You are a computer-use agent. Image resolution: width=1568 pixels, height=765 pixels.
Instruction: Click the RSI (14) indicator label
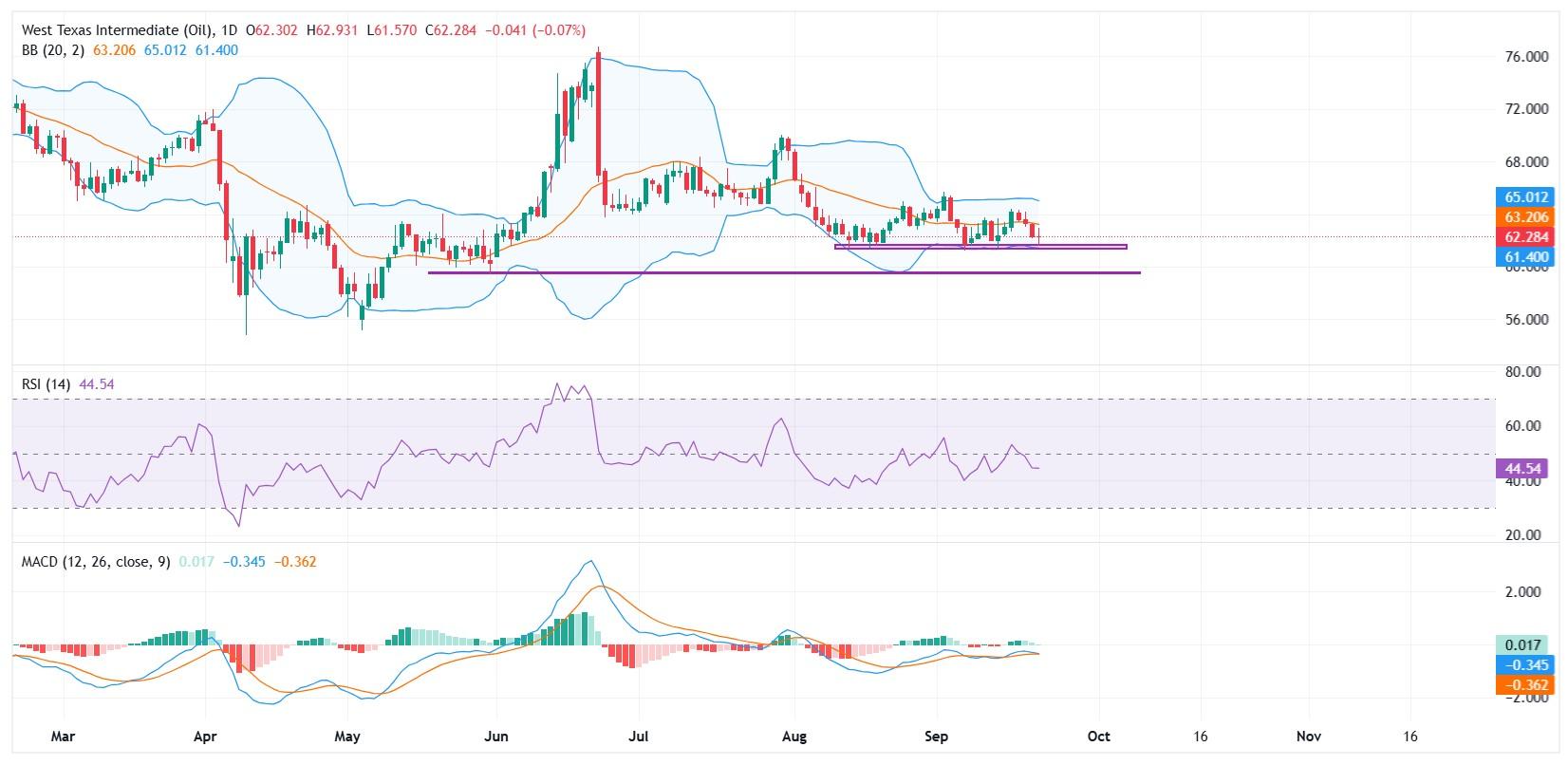click(x=47, y=384)
